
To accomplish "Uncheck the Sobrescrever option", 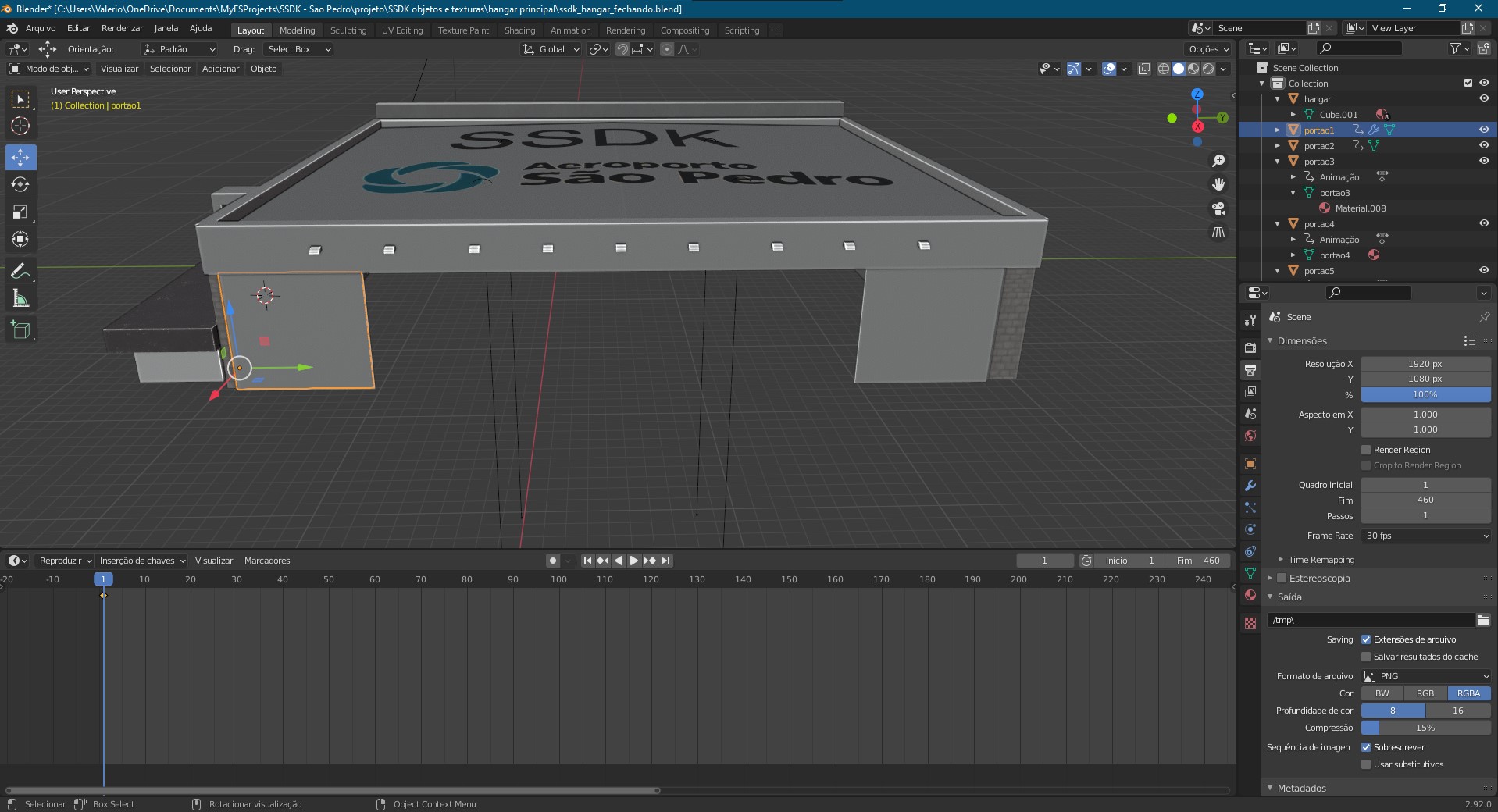I will [x=1366, y=747].
